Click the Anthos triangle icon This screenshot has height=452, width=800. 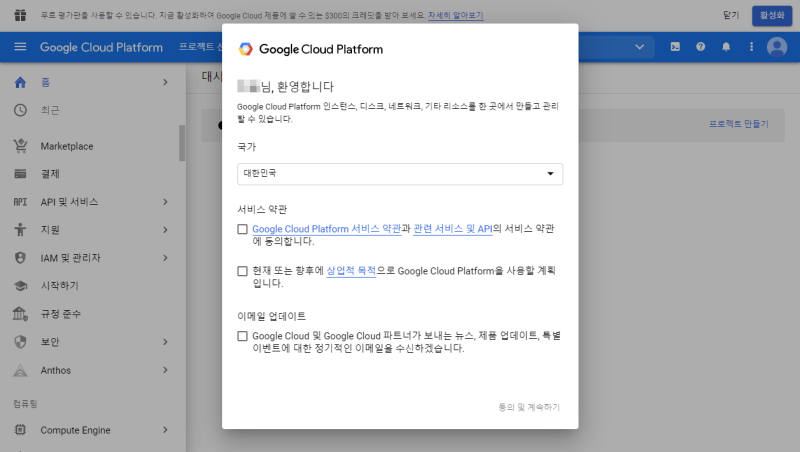pos(20,370)
